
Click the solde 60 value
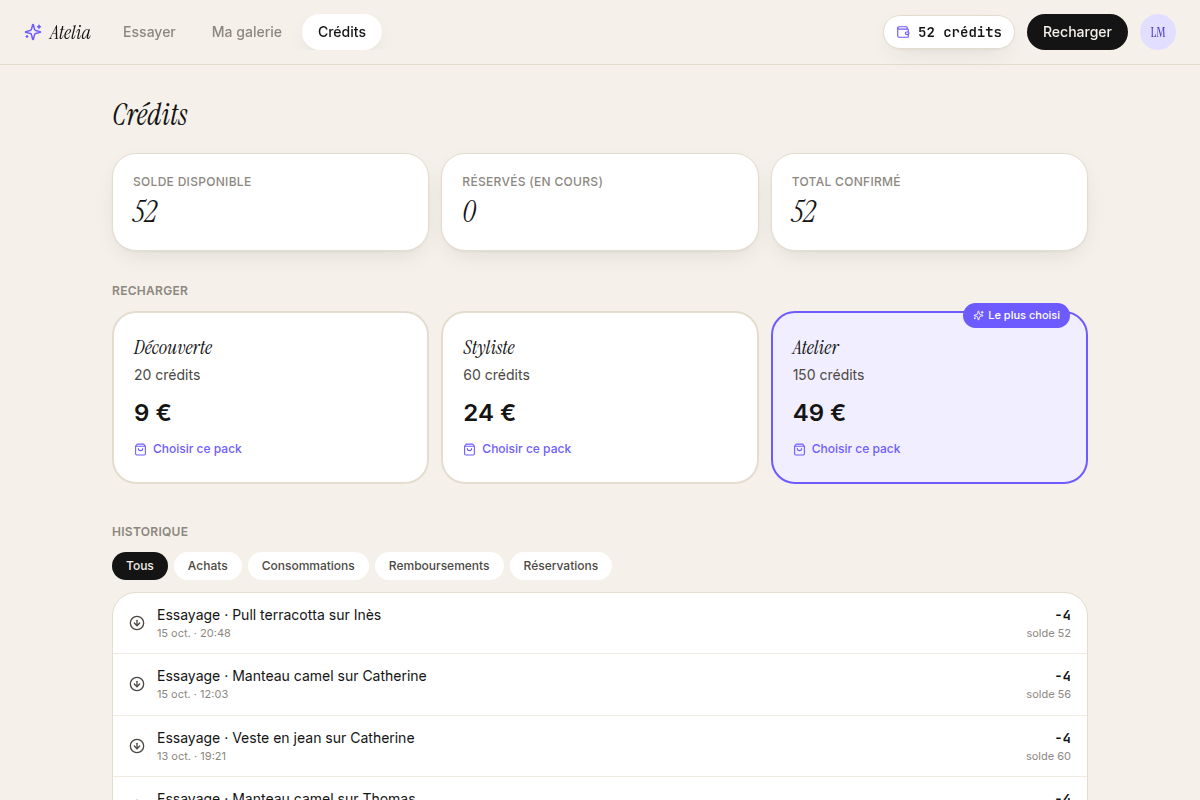(x=1048, y=756)
